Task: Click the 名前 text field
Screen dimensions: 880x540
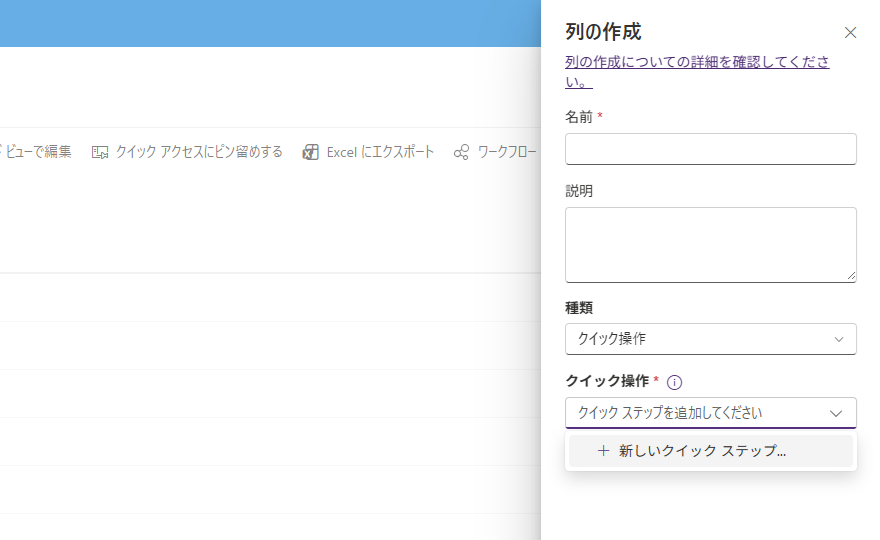Action: click(710, 149)
